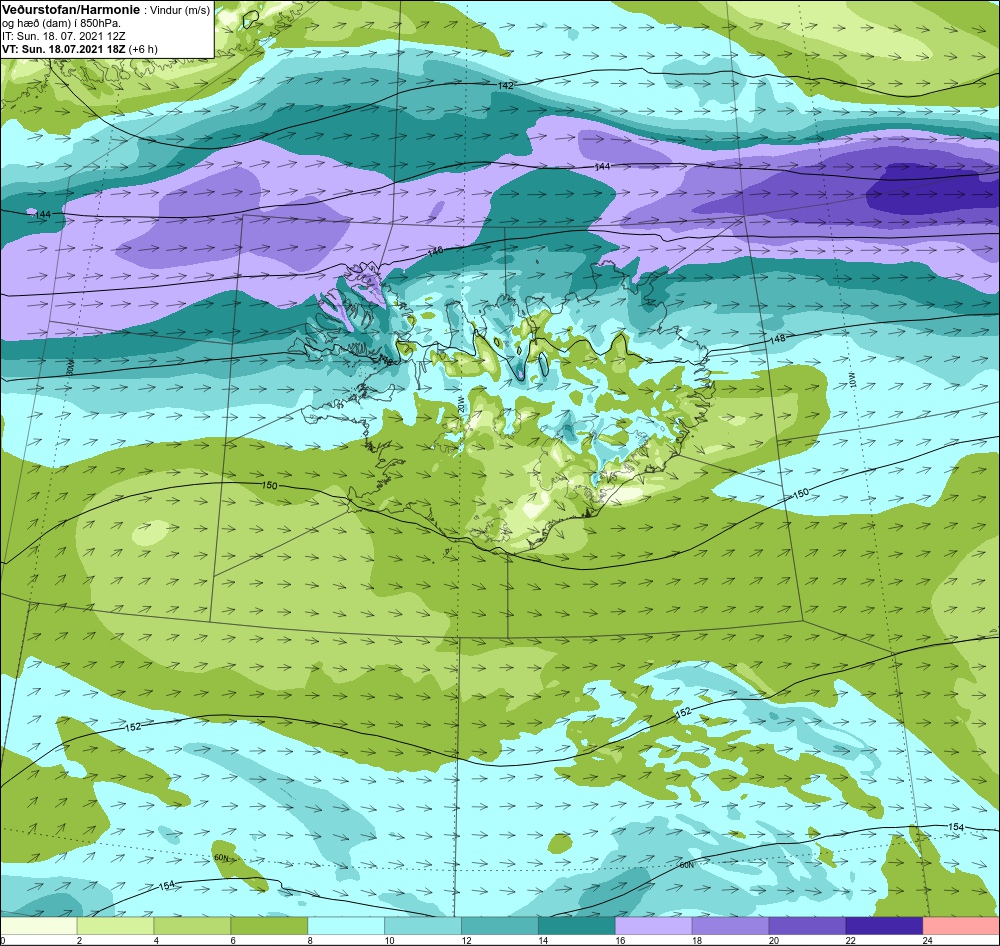This screenshot has height=946, width=1000.
Task: Click the 12–14 m/s teal legend swatch
Action: [x=499, y=925]
